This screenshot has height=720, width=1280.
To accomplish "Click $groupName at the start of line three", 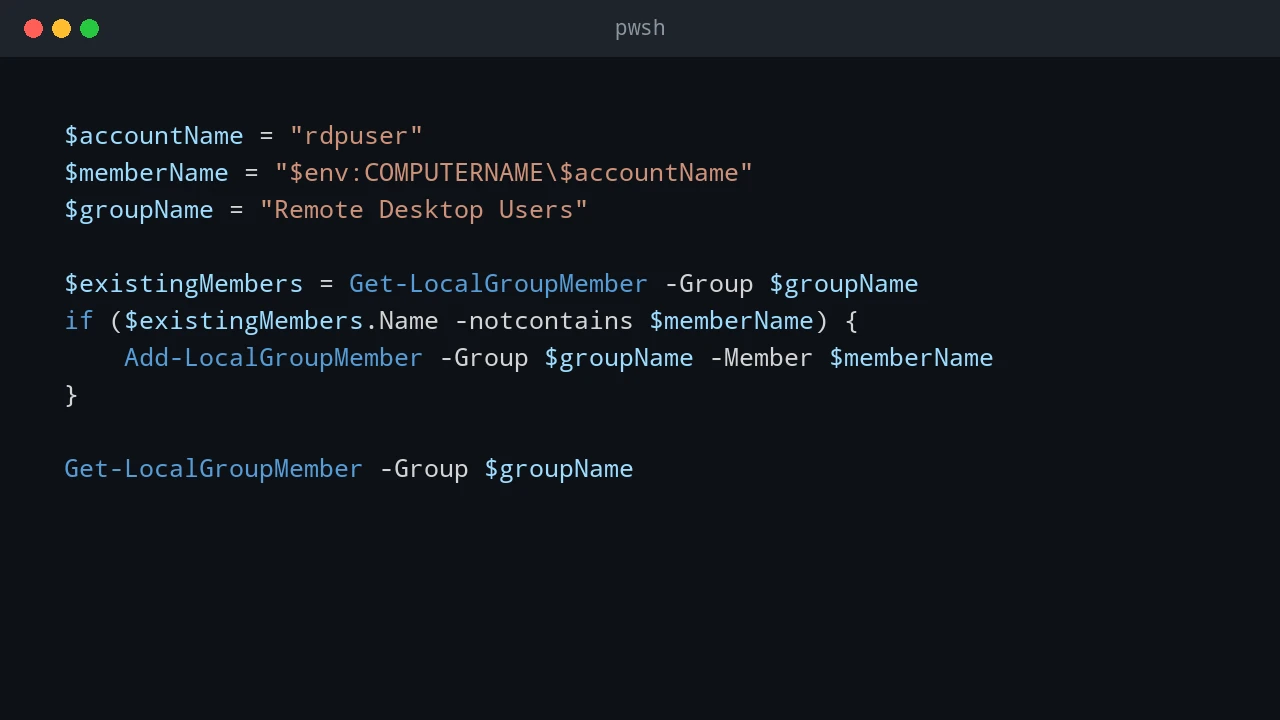I will (139, 209).
